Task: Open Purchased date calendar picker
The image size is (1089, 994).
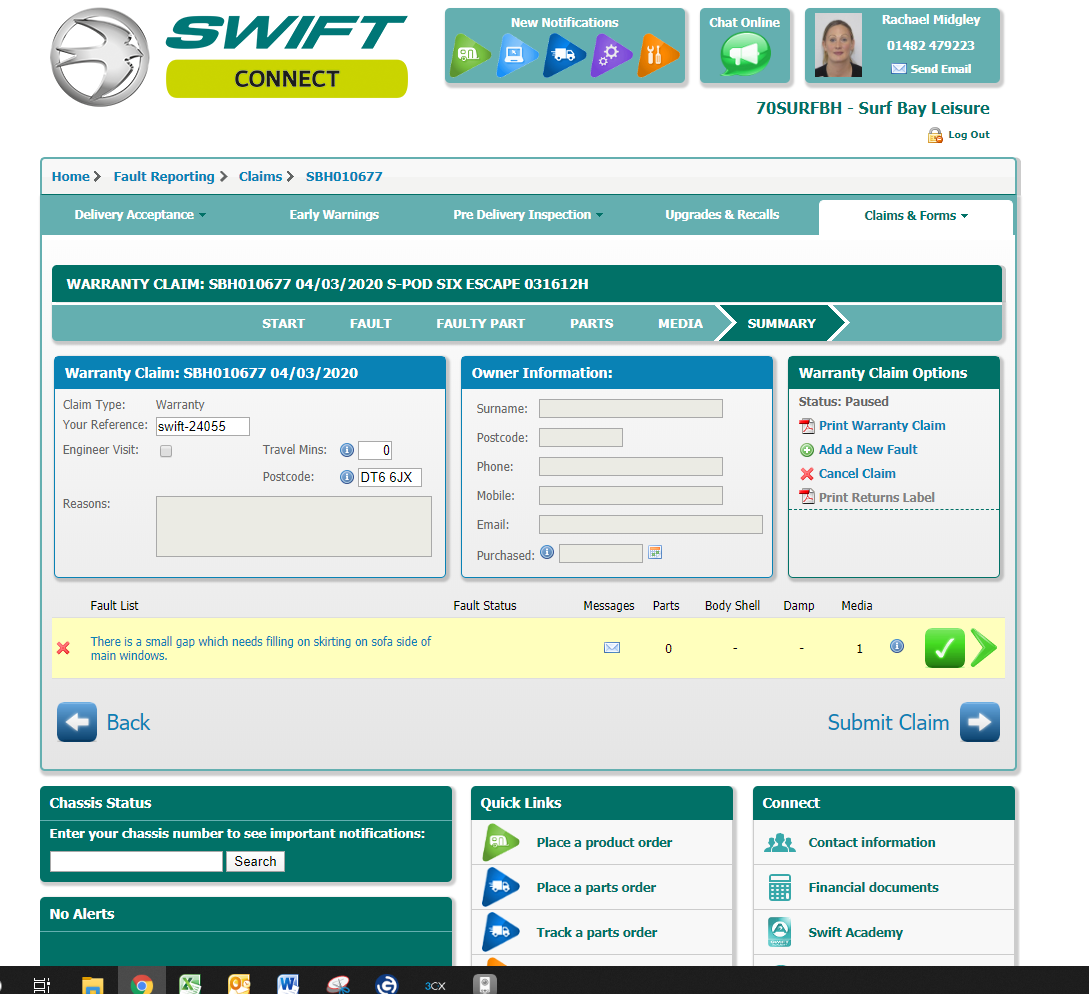Action: point(655,552)
